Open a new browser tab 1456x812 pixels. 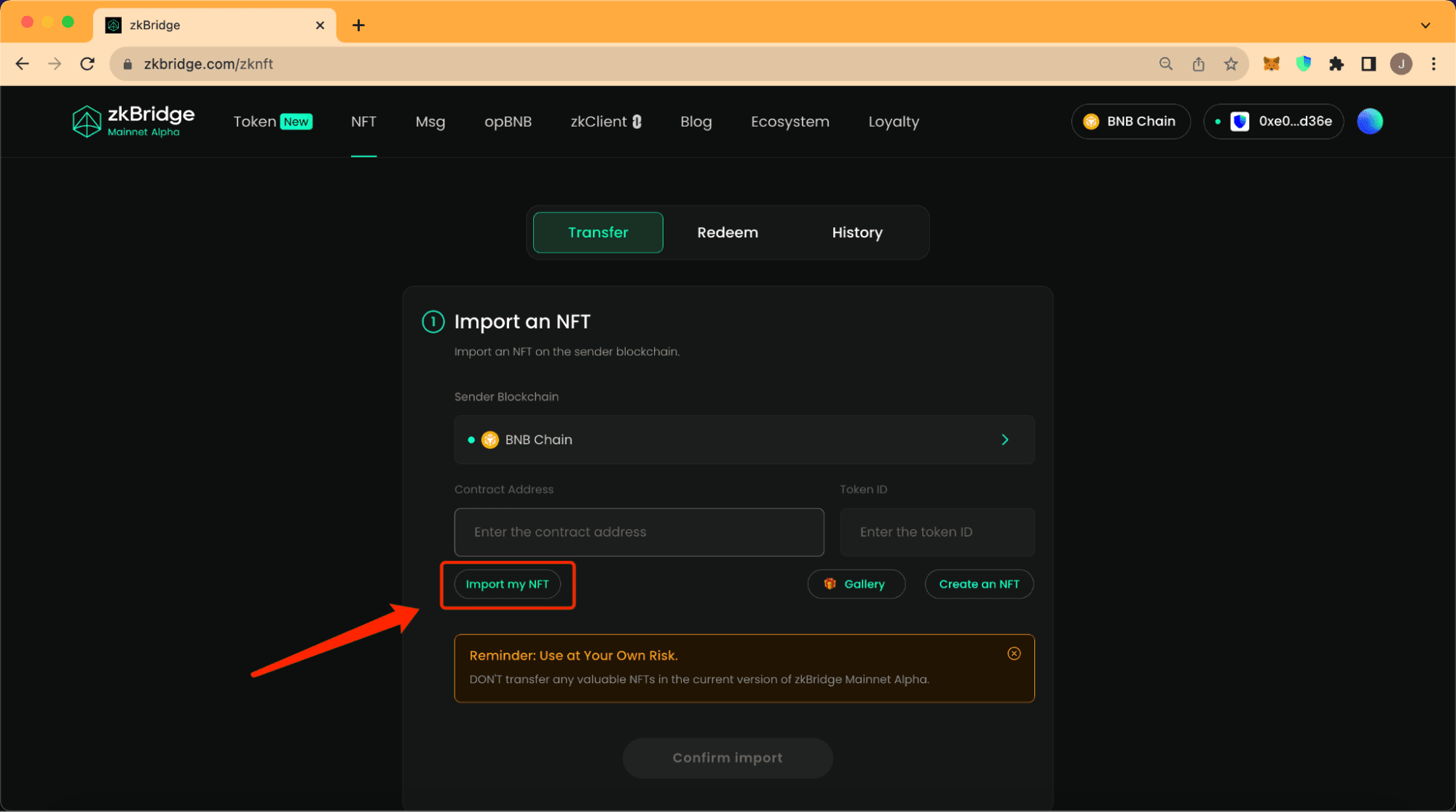click(x=358, y=25)
